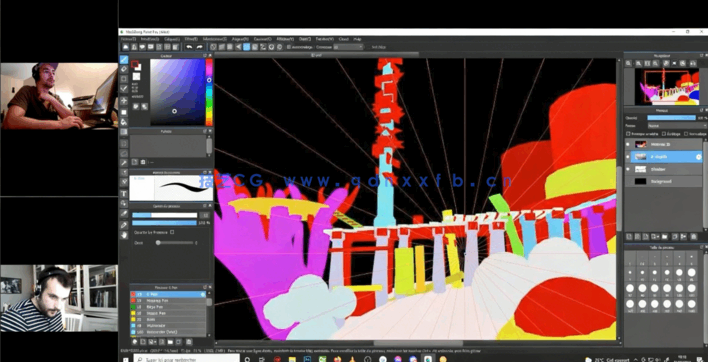Screen dimensions: 708x362
Task: Toggle the alpha protect checkbox in layers panel
Action: [628, 134]
